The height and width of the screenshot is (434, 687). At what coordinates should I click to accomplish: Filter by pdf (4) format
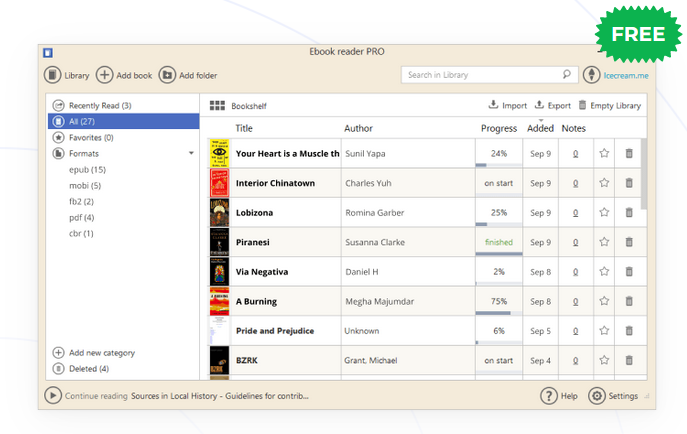point(81,218)
